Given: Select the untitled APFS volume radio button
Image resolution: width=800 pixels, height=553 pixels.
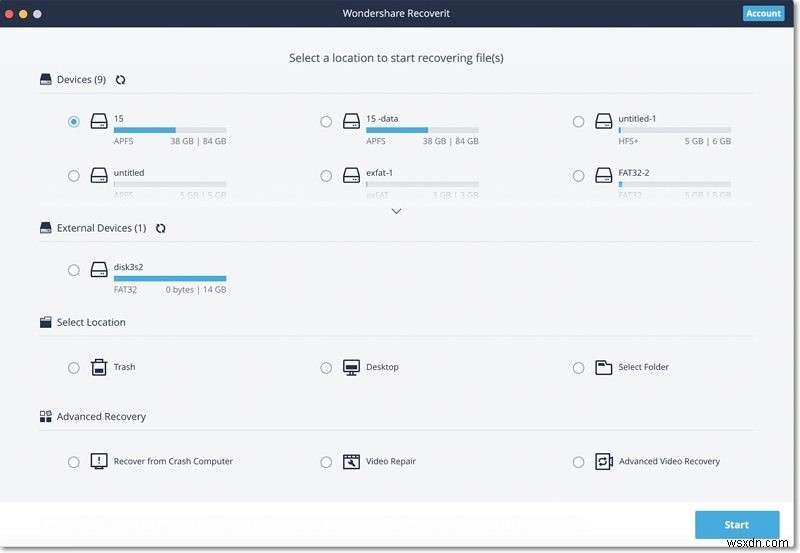Looking at the screenshot, I should pos(73,175).
